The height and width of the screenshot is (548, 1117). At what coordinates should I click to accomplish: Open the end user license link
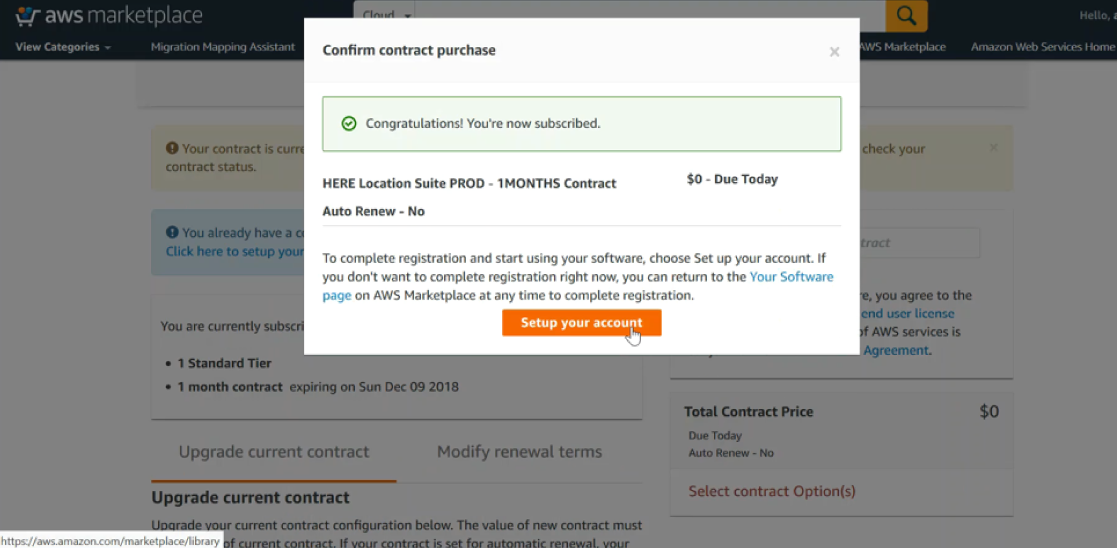click(907, 314)
